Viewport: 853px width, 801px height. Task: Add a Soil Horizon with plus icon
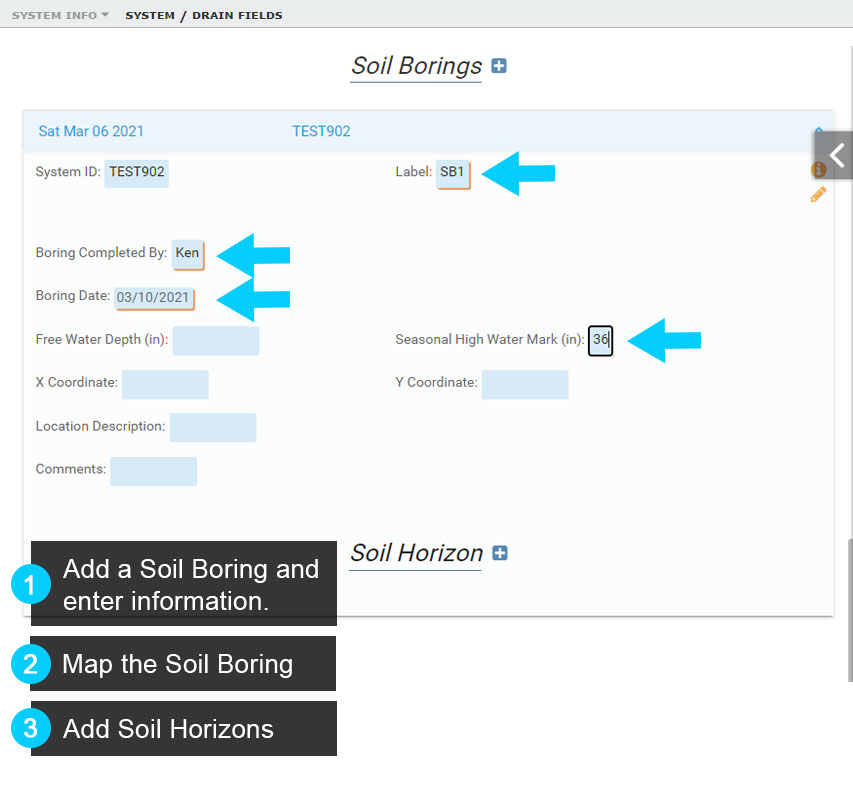coord(500,553)
